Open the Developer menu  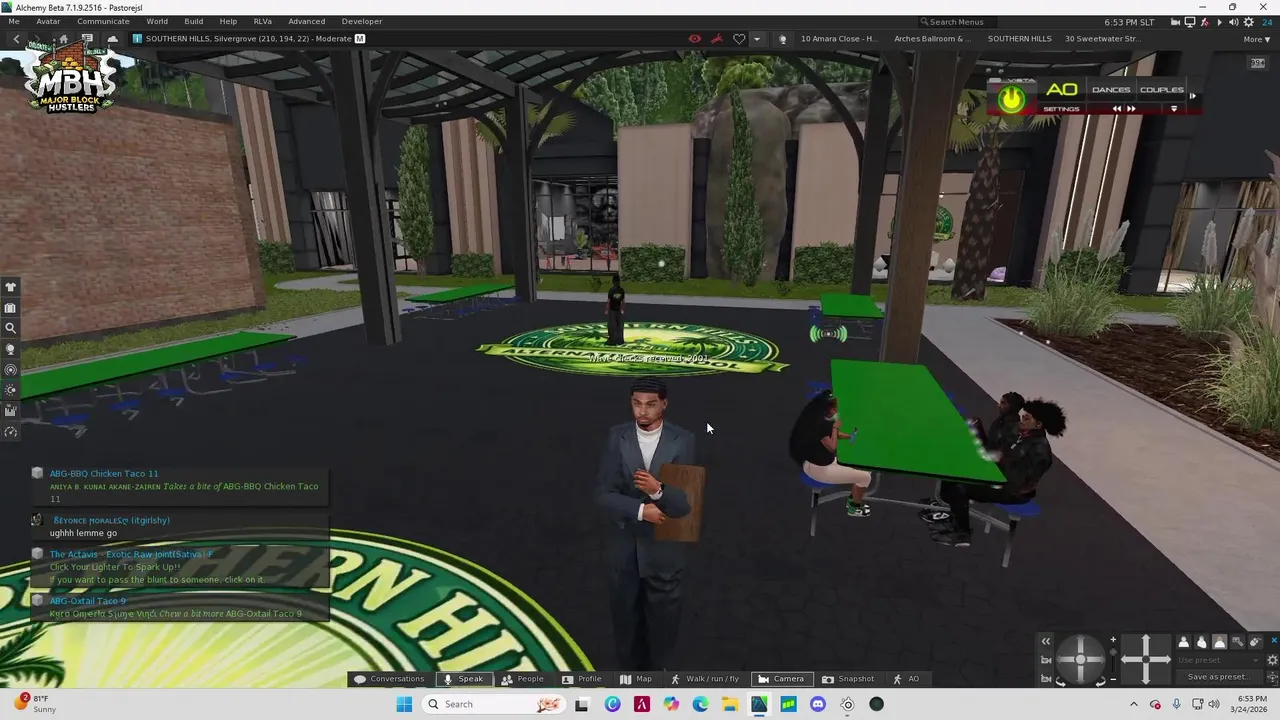[x=362, y=21]
